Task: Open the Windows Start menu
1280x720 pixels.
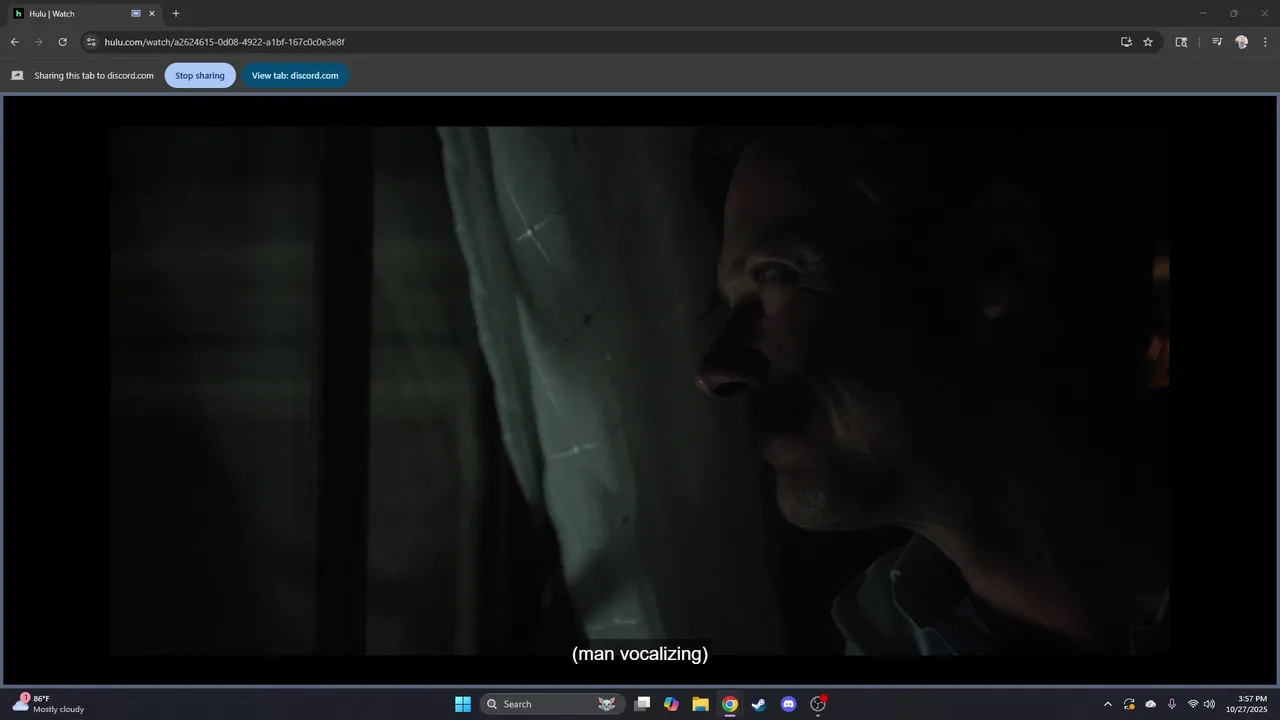Action: pos(463,704)
